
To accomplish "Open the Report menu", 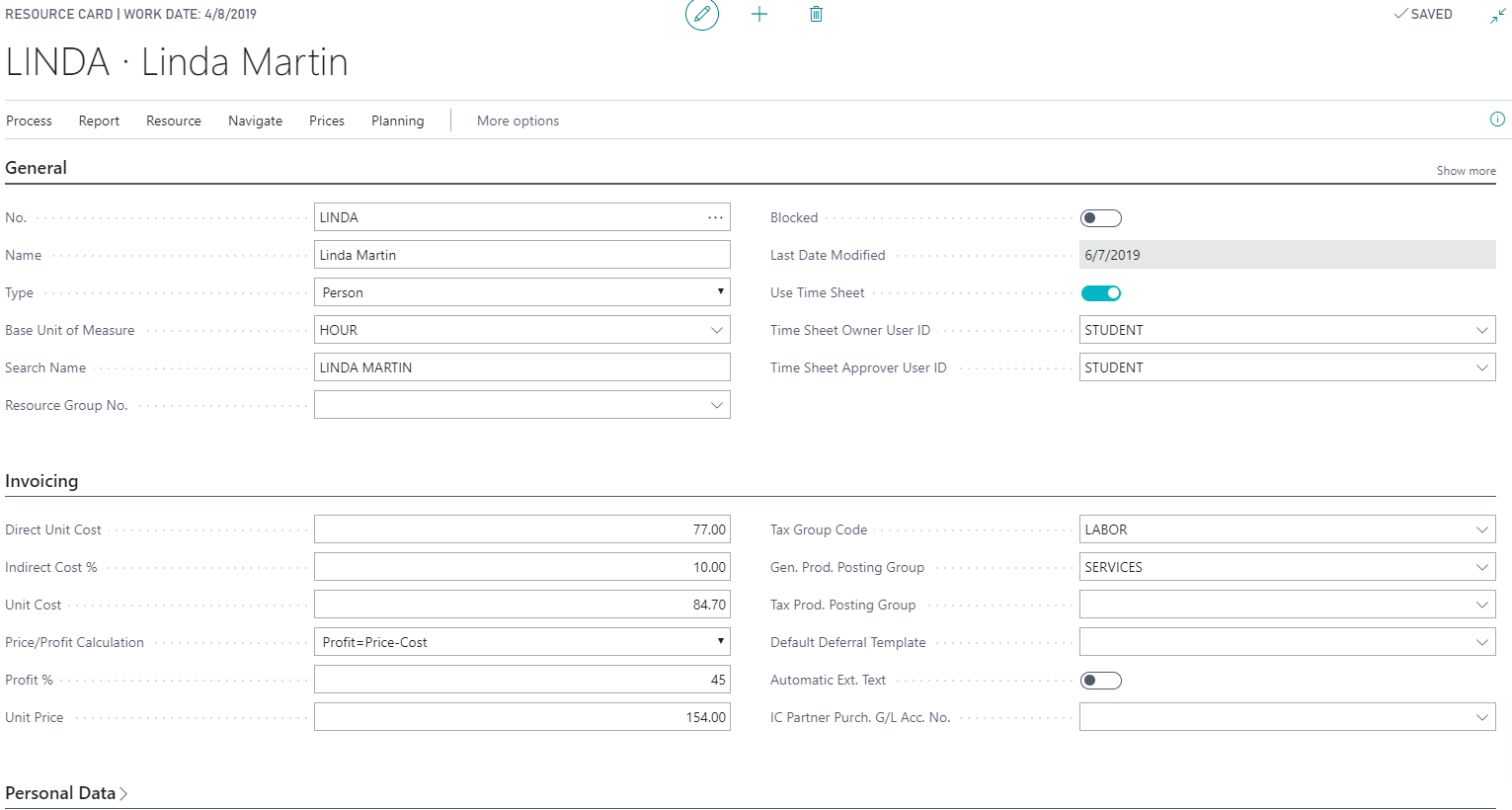I will tap(99, 121).
